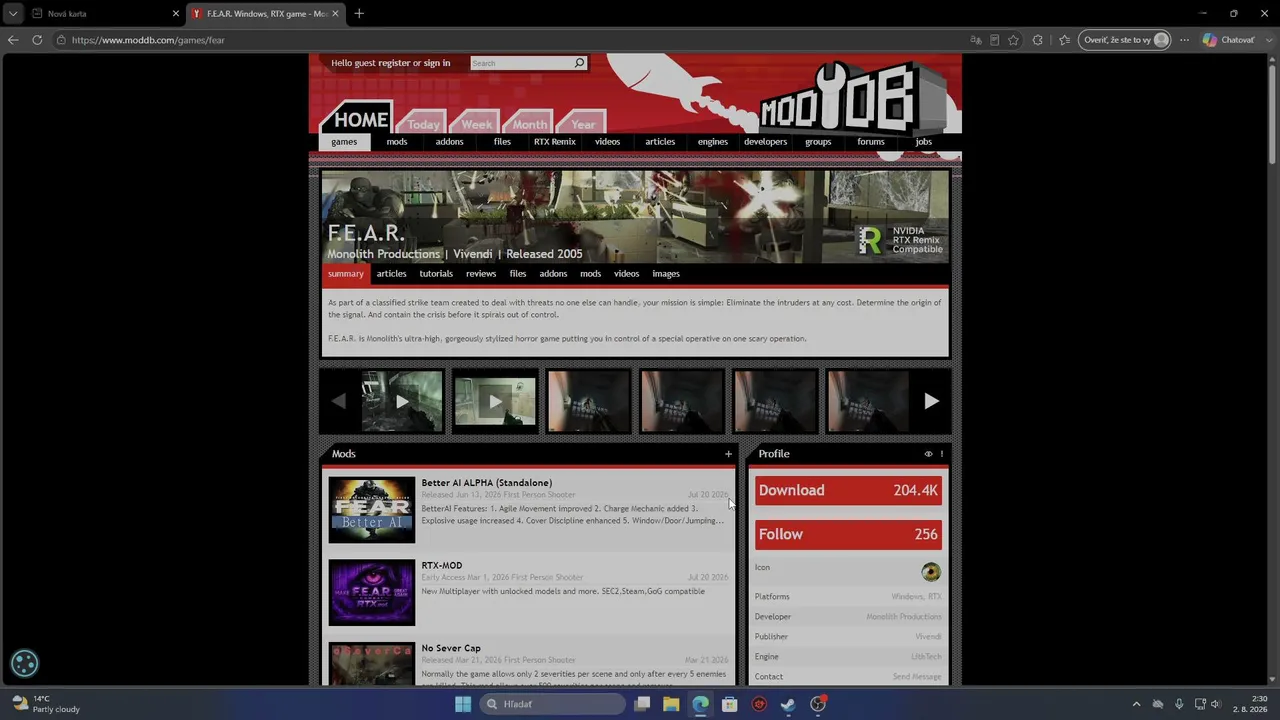Open Microsoft Store from taskbar
The height and width of the screenshot is (720, 1280).
[x=730, y=704]
